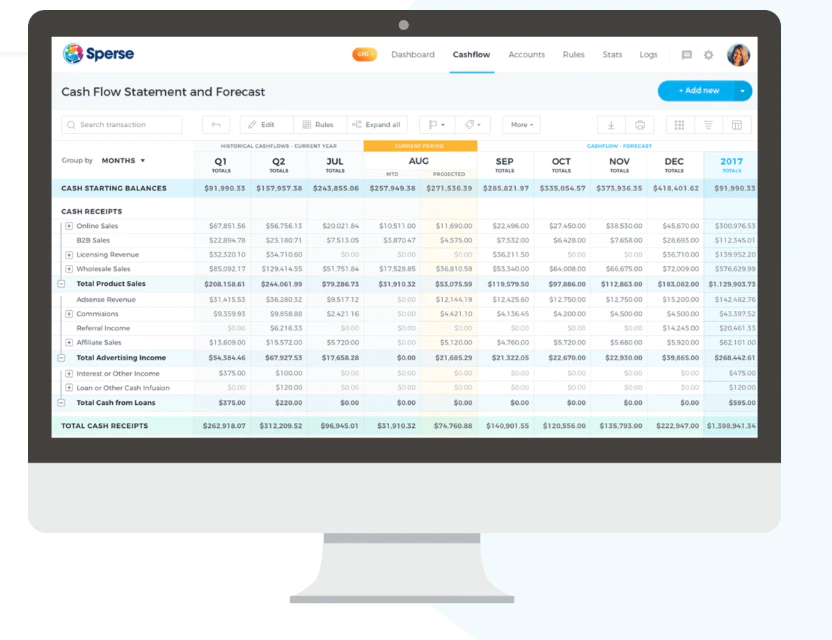Click the $1,398,941.34 total cash receipts value
The image size is (832, 640).
point(731,426)
